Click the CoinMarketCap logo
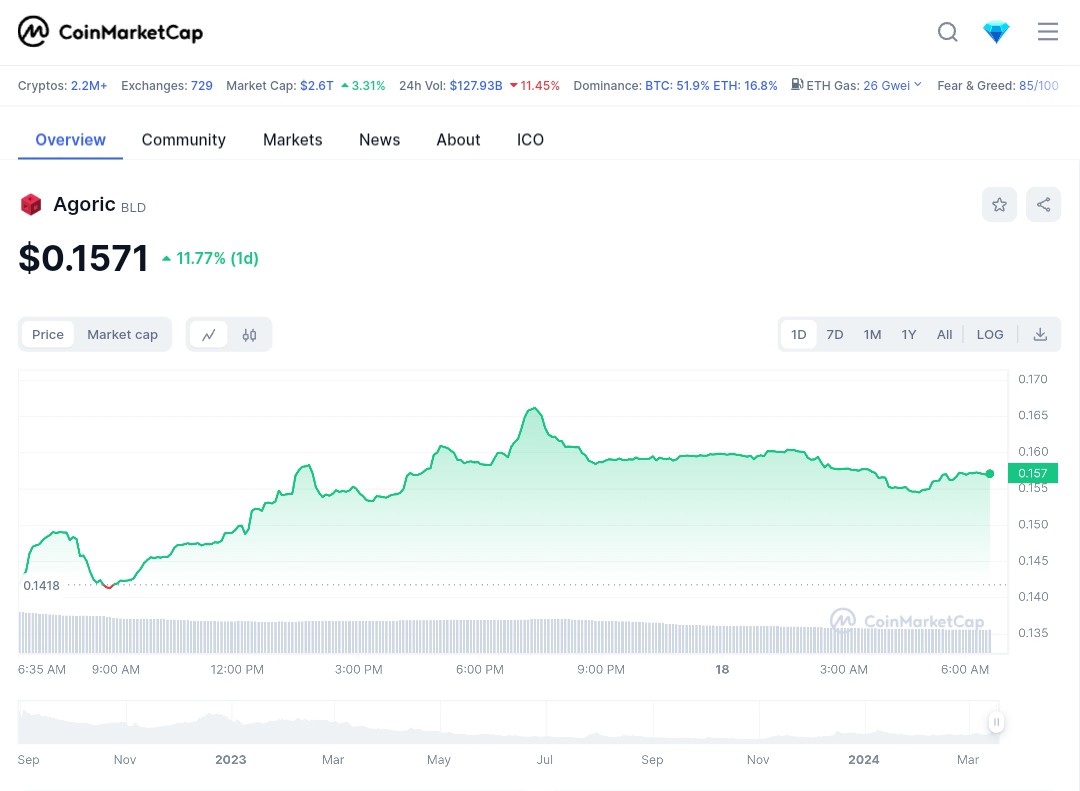Viewport: 1080px width, 791px height. (110, 32)
